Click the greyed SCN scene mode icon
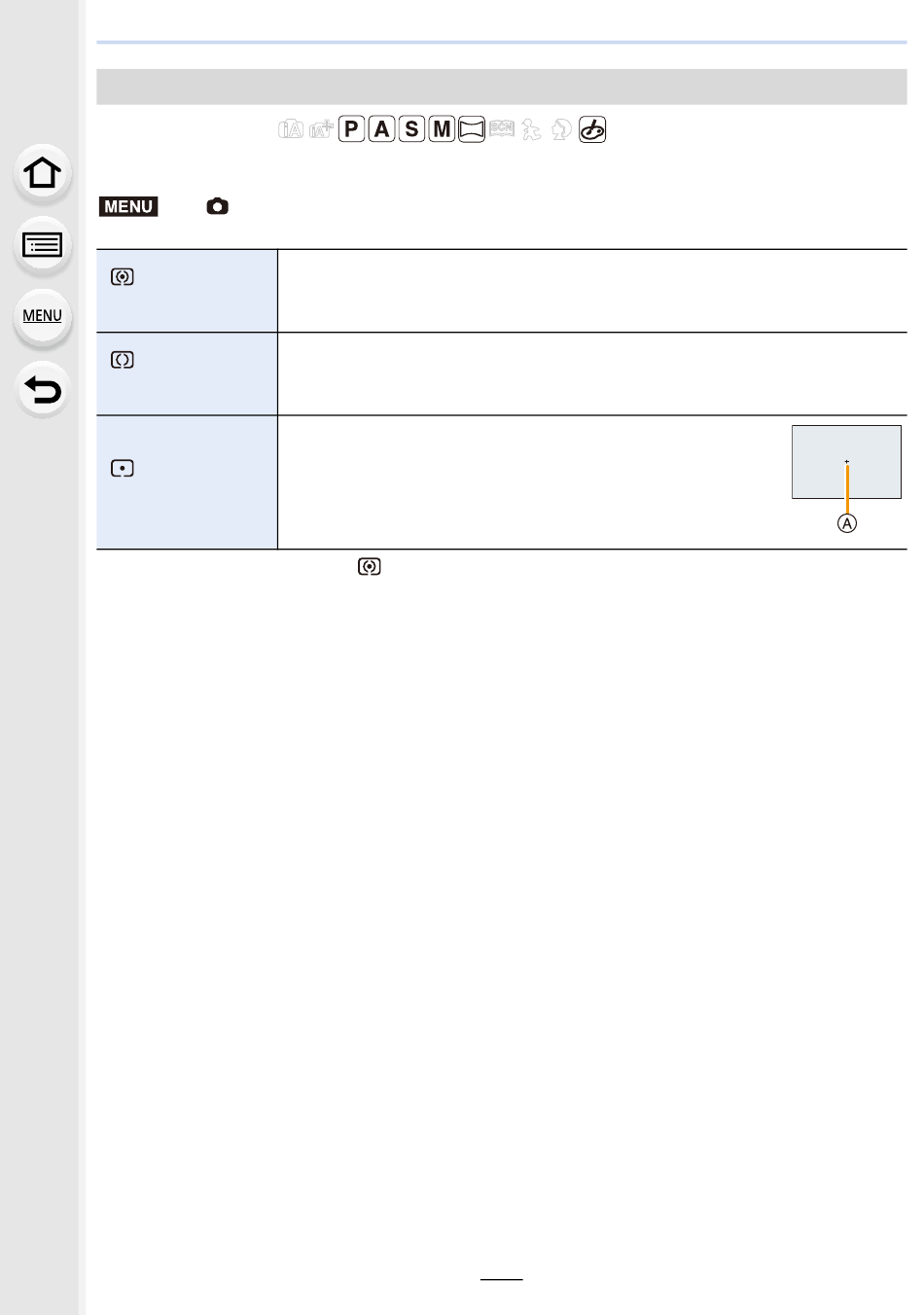 [x=502, y=128]
